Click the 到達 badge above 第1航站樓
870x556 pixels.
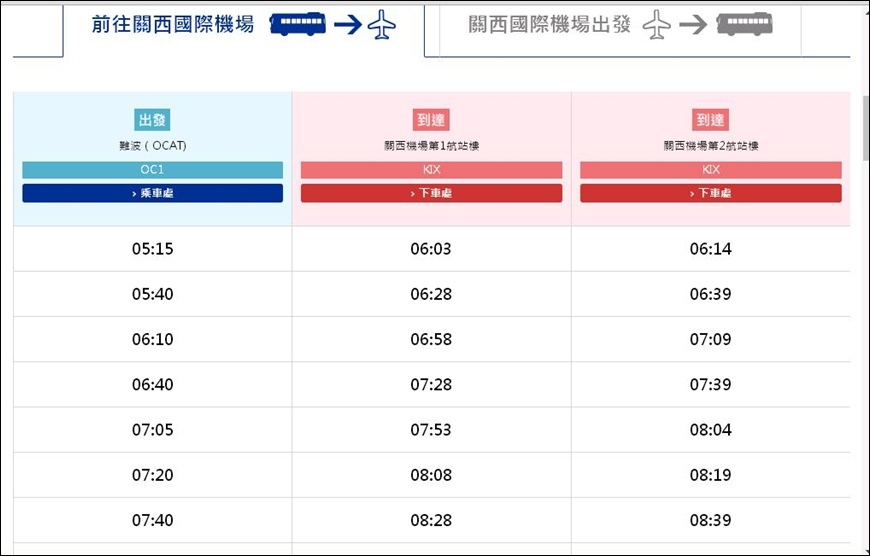[x=431, y=120]
